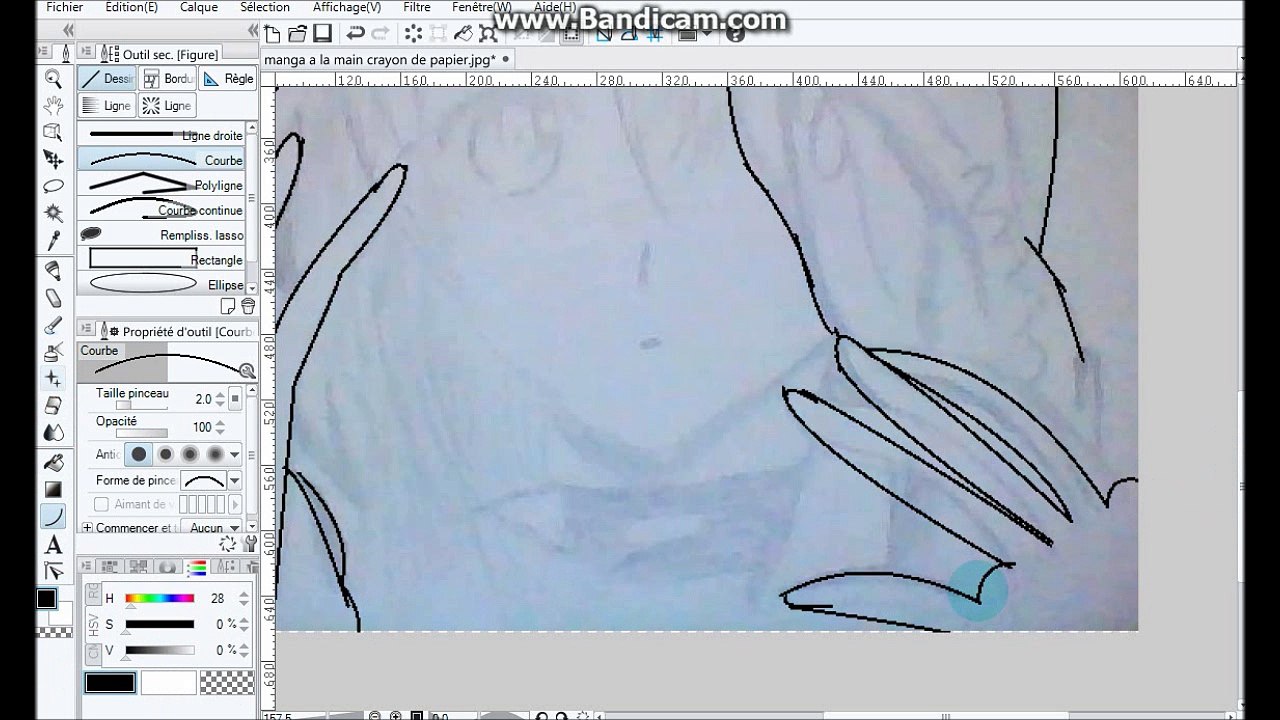Save the document with the floppy icon
The width and height of the screenshot is (1280, 720).
coord(321,34)
